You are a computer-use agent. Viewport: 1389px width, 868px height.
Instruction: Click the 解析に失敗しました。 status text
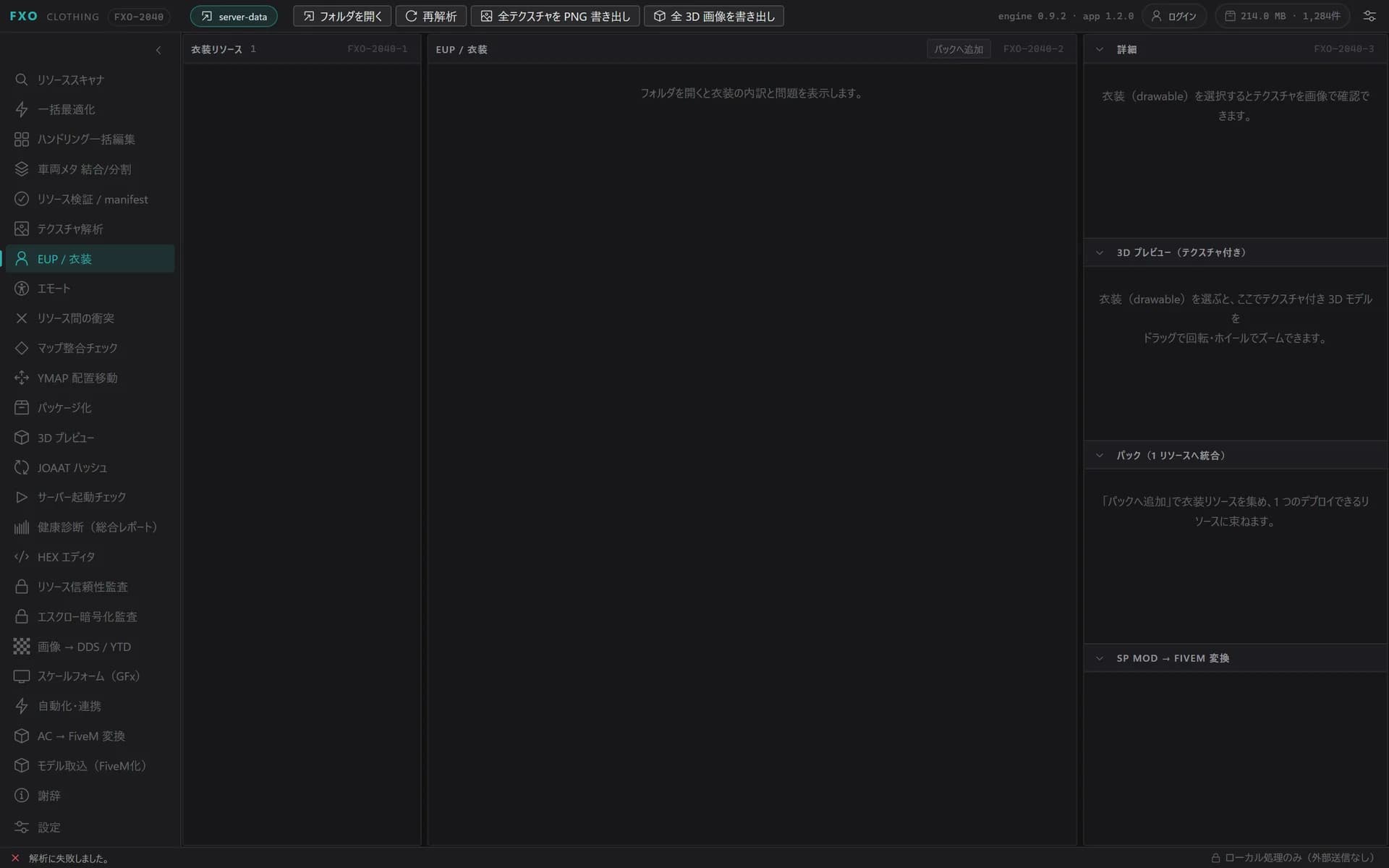coord(70,859)
